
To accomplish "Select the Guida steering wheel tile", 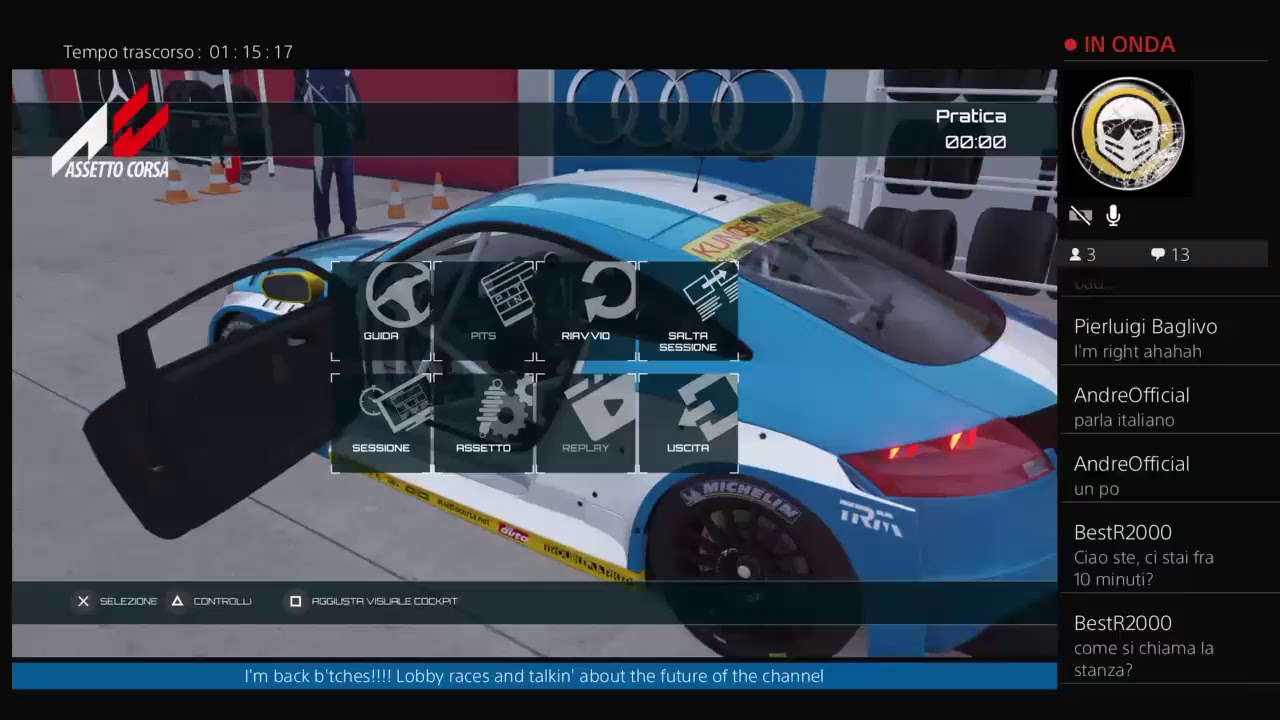I will [x=381, y=311].
